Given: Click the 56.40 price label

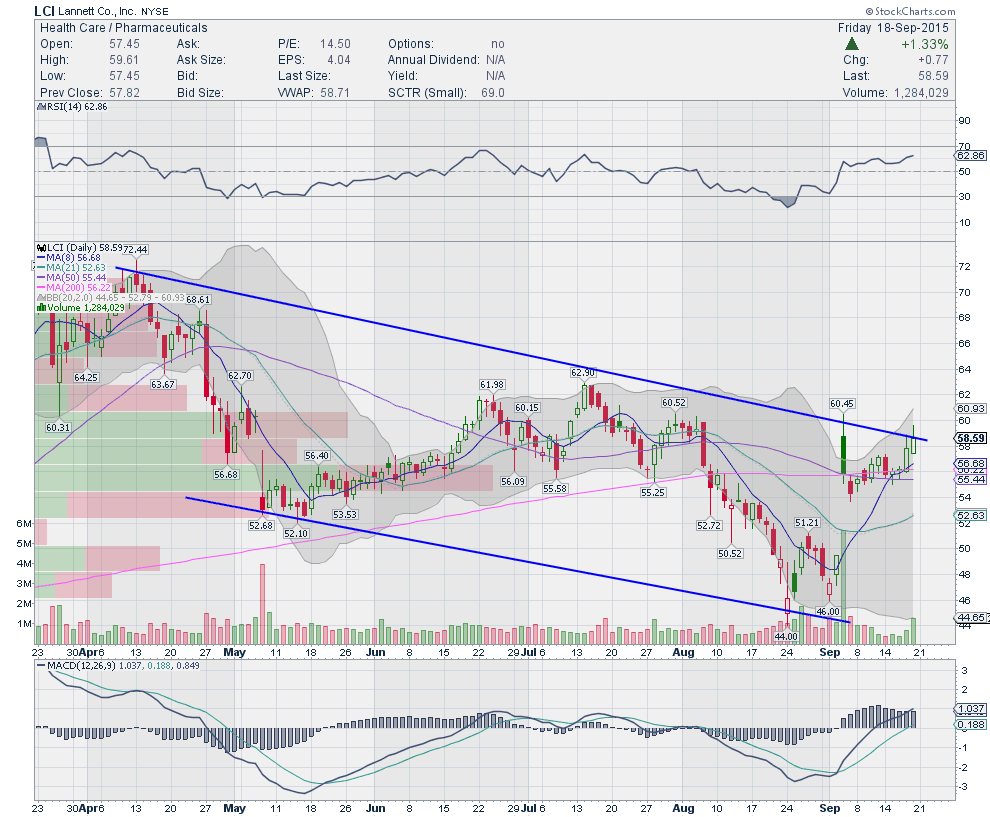Looking at the screenshot, I should (x=316, y=456).
